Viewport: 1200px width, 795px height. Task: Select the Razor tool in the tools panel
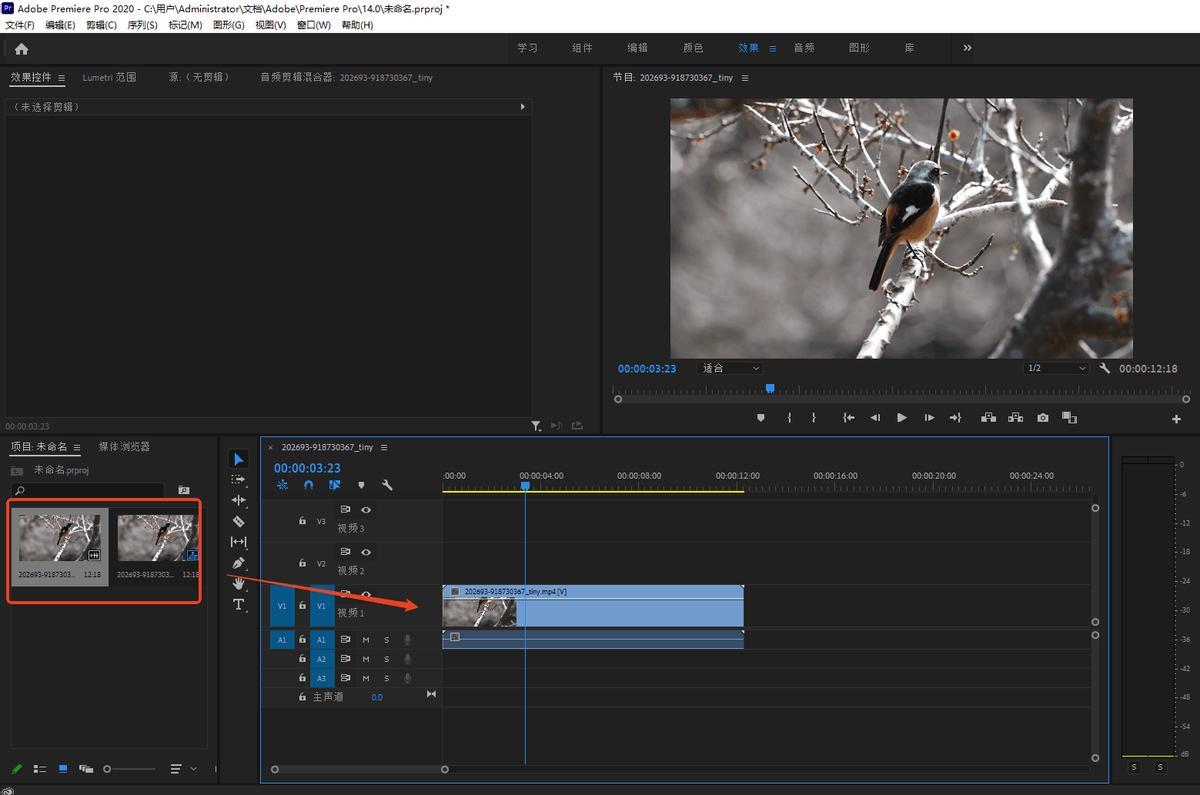click(238, 521)
